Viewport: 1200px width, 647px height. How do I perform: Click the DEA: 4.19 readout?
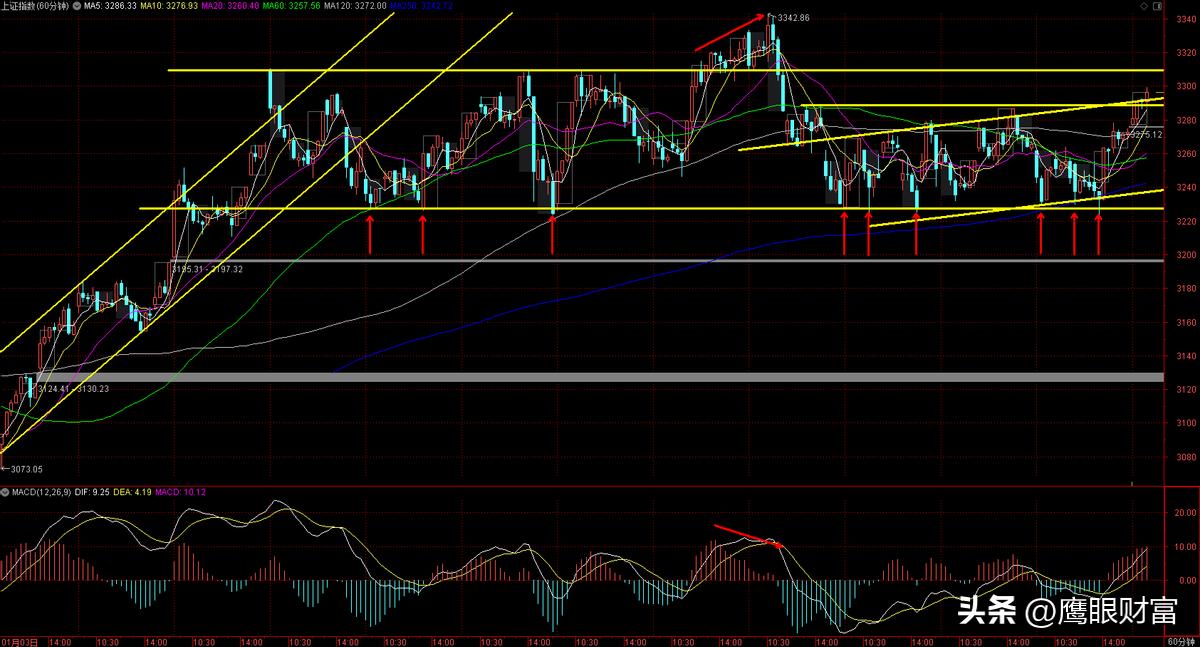(132, 492)
